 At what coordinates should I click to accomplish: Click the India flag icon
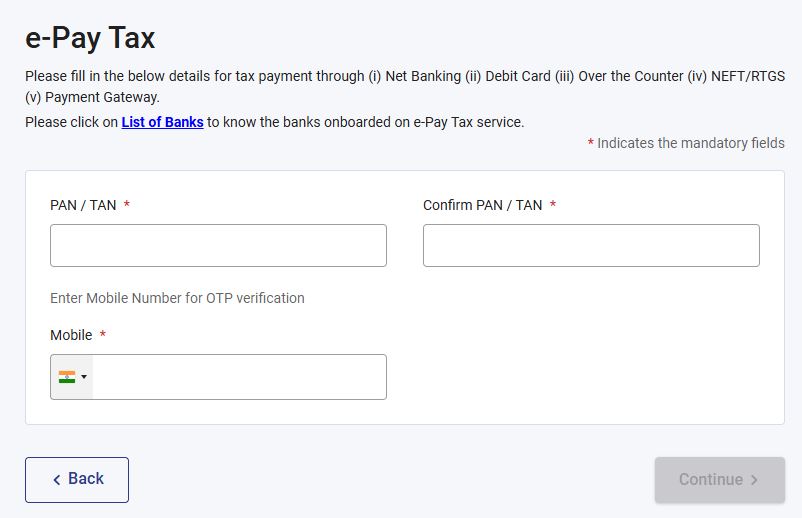[x=67, y=377]
